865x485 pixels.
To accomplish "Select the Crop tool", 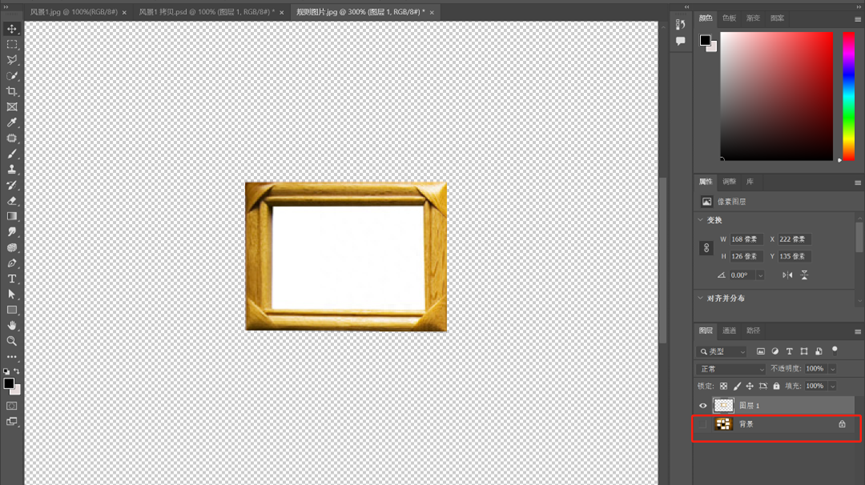I will (12, 91).
